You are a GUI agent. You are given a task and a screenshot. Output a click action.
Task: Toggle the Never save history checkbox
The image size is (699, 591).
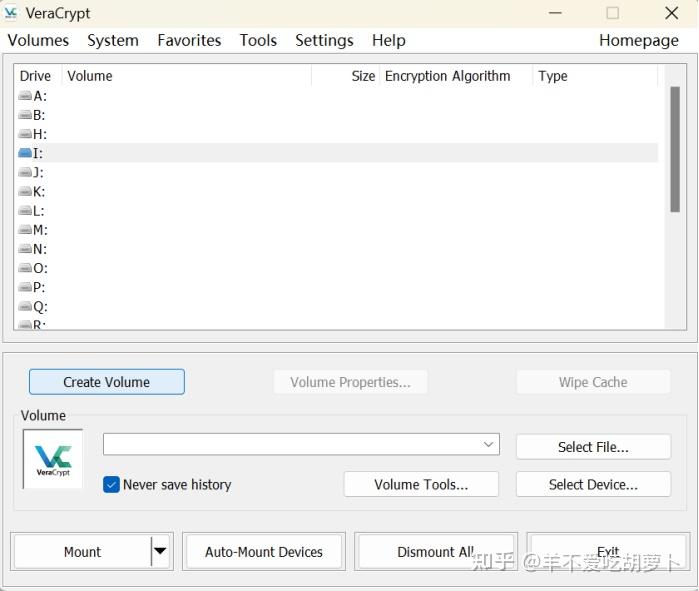tap(111, 484)
